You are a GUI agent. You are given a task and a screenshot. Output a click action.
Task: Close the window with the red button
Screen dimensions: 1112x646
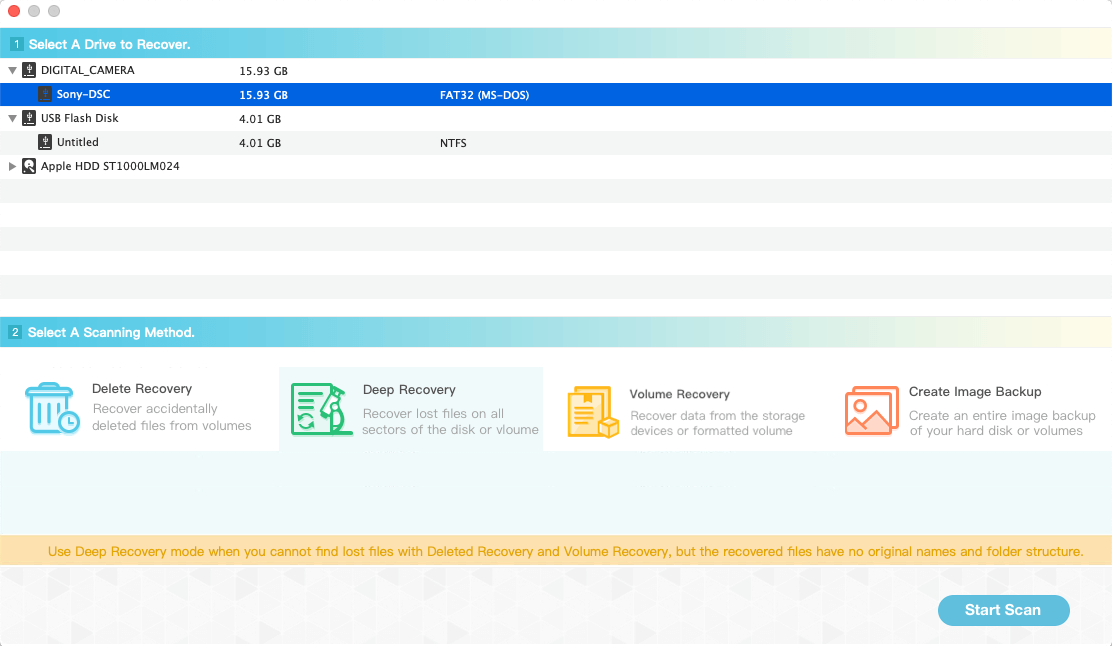(x=13, y=11)
